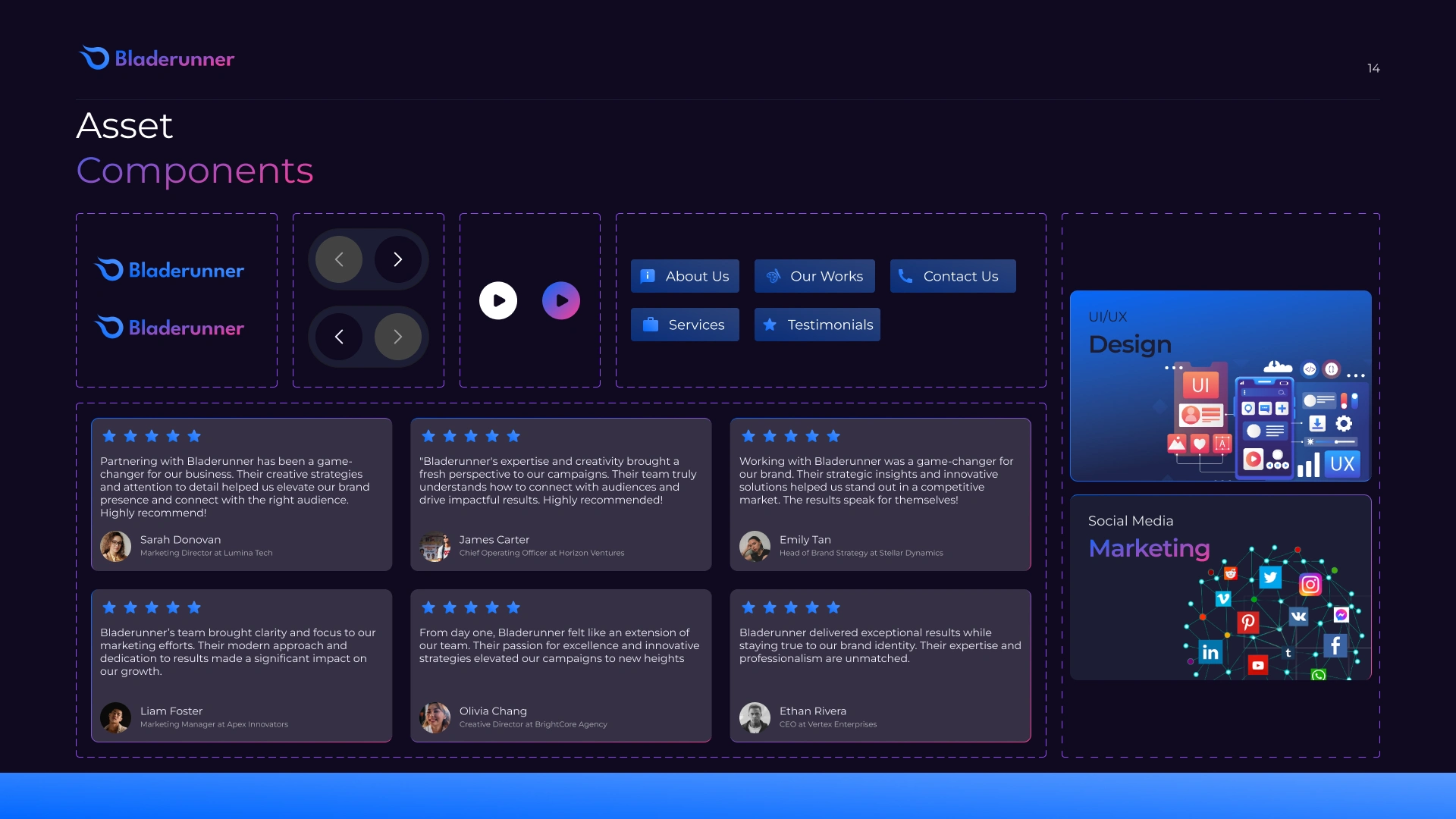This screenshot has width=1456, height=819.
Task: Open the Services briefcase button
Action: coord(685,325)
